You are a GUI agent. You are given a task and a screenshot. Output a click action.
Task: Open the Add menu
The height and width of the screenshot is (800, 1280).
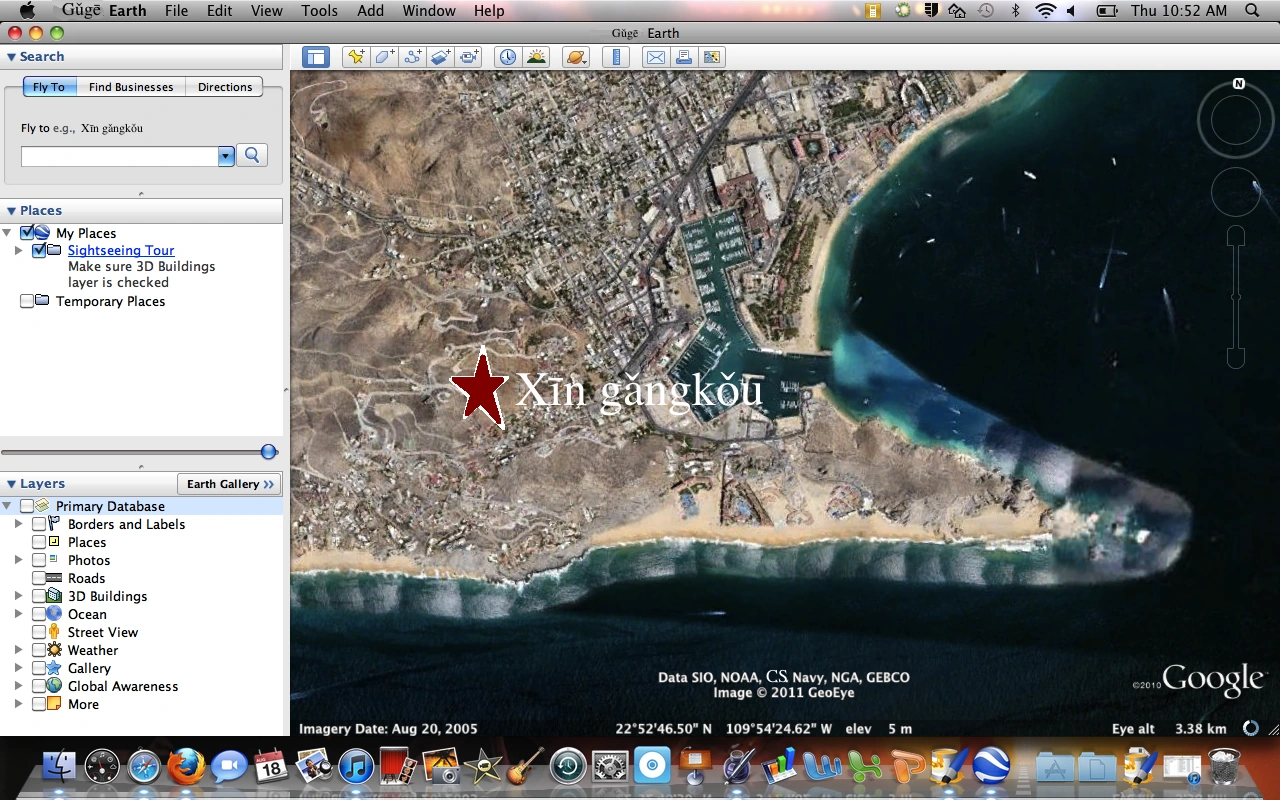(370, 11)
